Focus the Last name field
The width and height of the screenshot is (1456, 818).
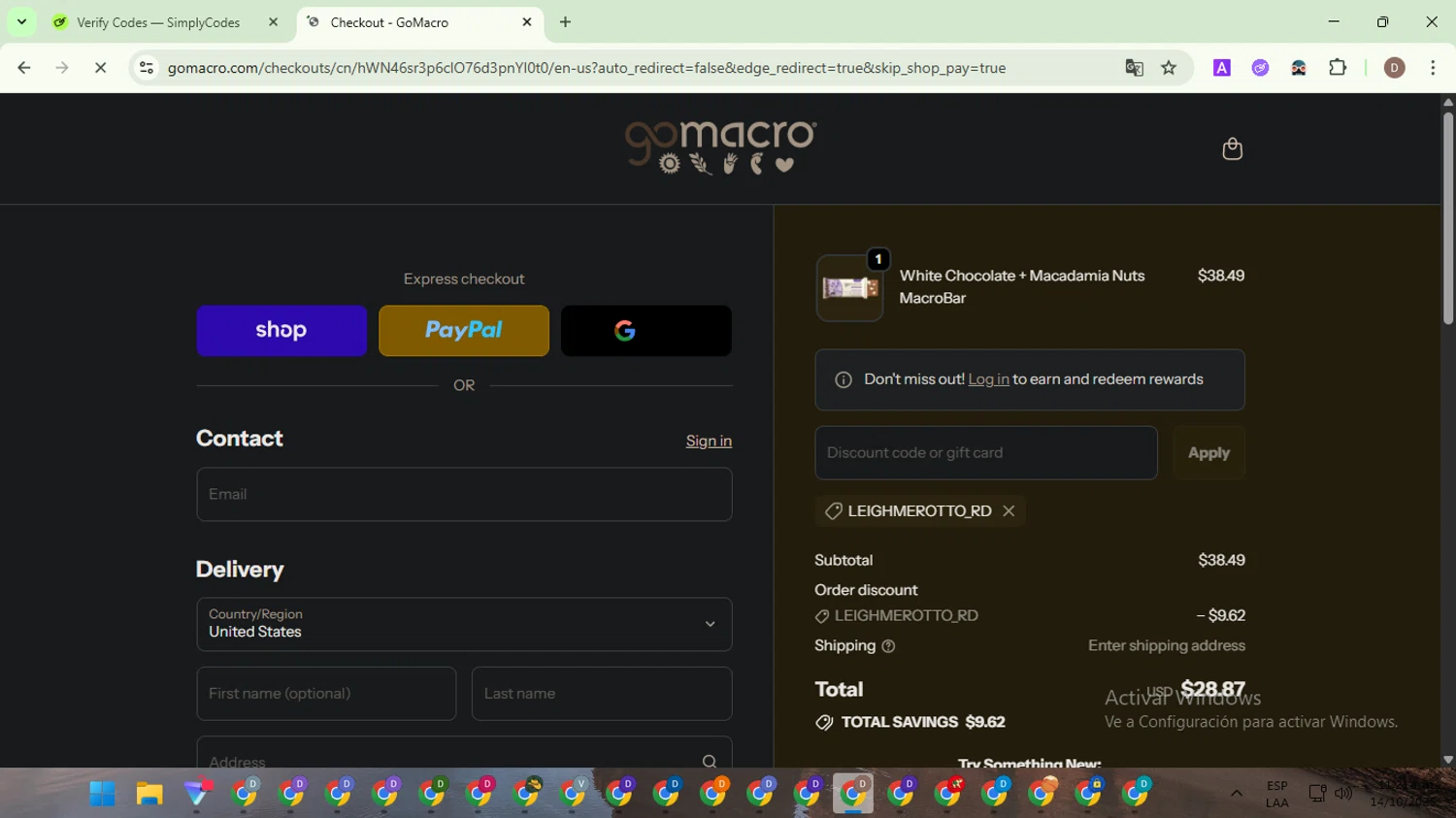(602, 694)
